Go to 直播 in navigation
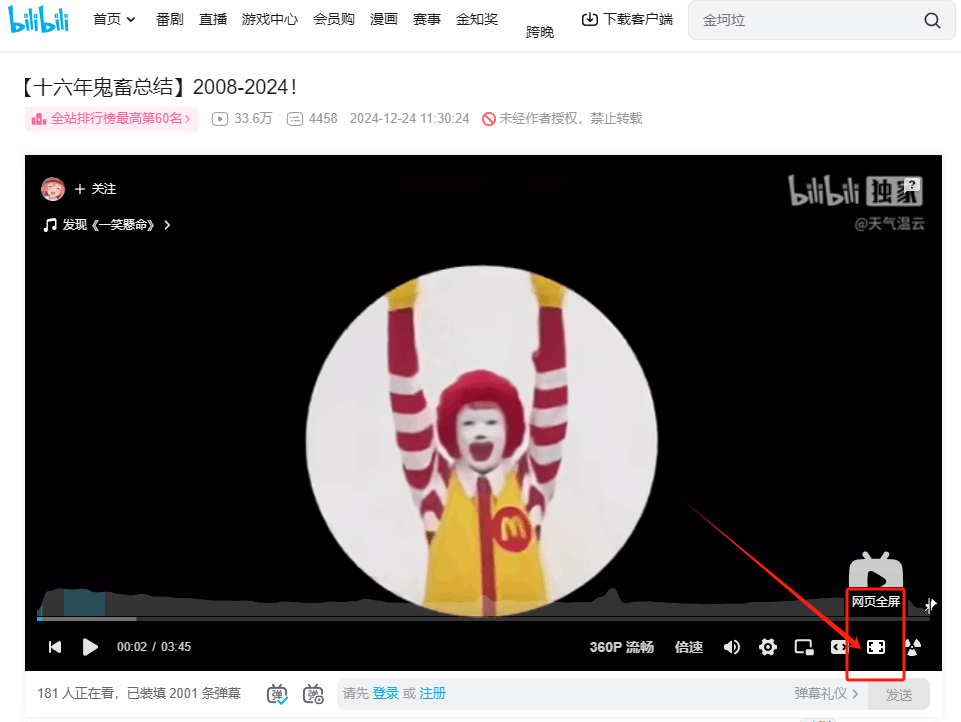Image resolution: width=961 pixels, height=722 pixels. [213, 20]
